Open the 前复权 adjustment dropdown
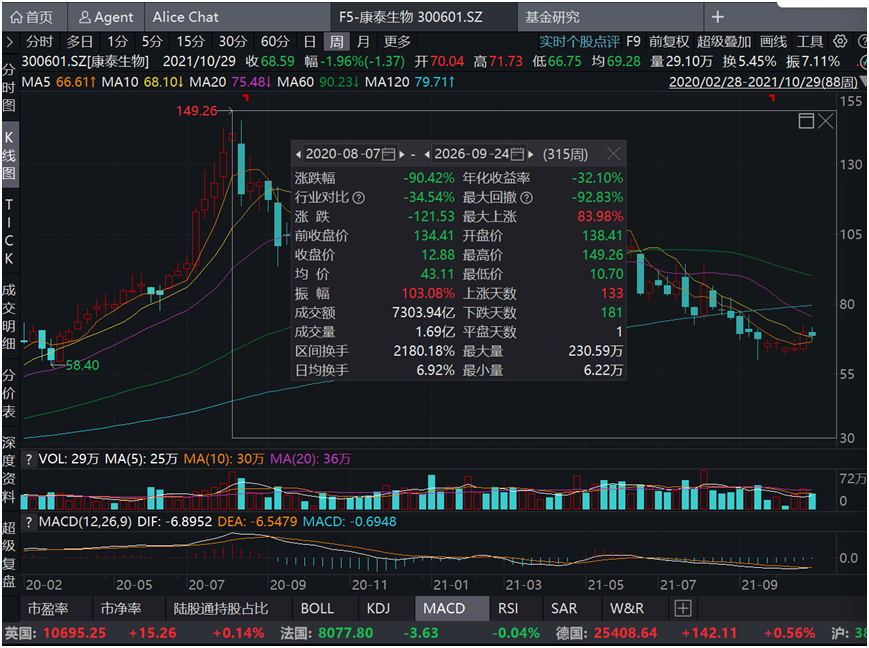This screenshot has height=648, width=869. 669,42
